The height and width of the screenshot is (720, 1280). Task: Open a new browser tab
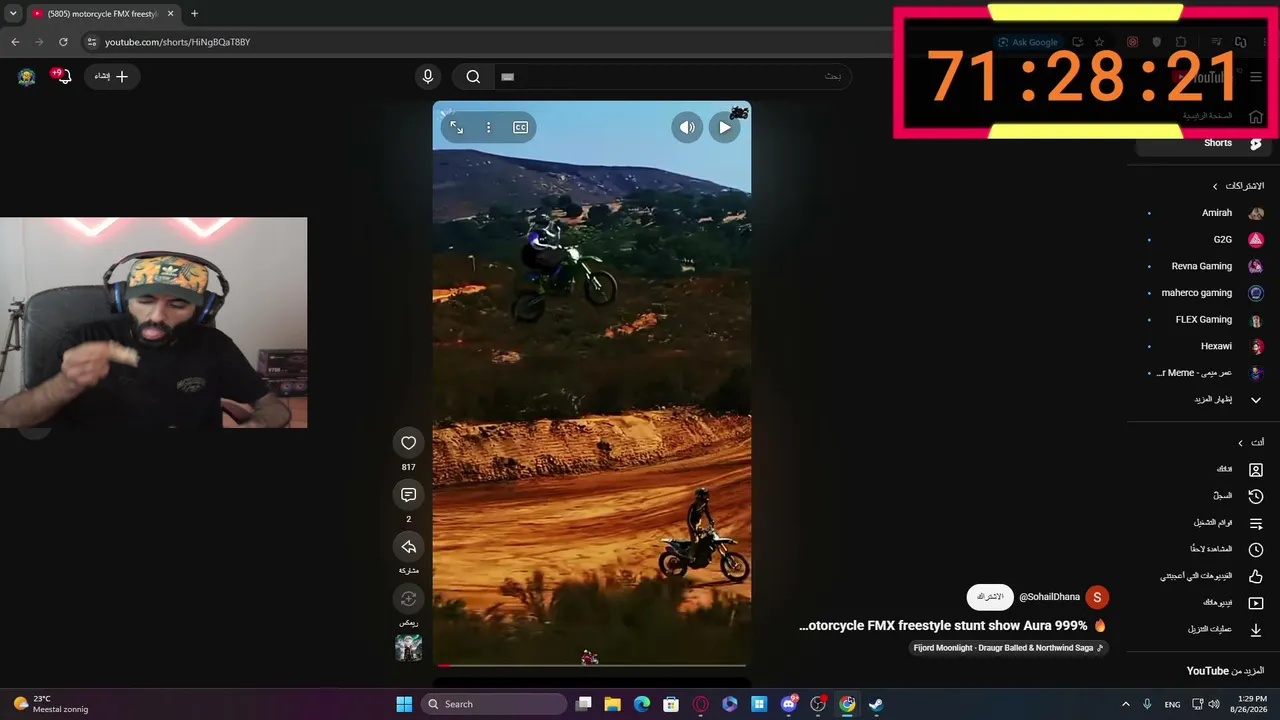coord(194,14)
